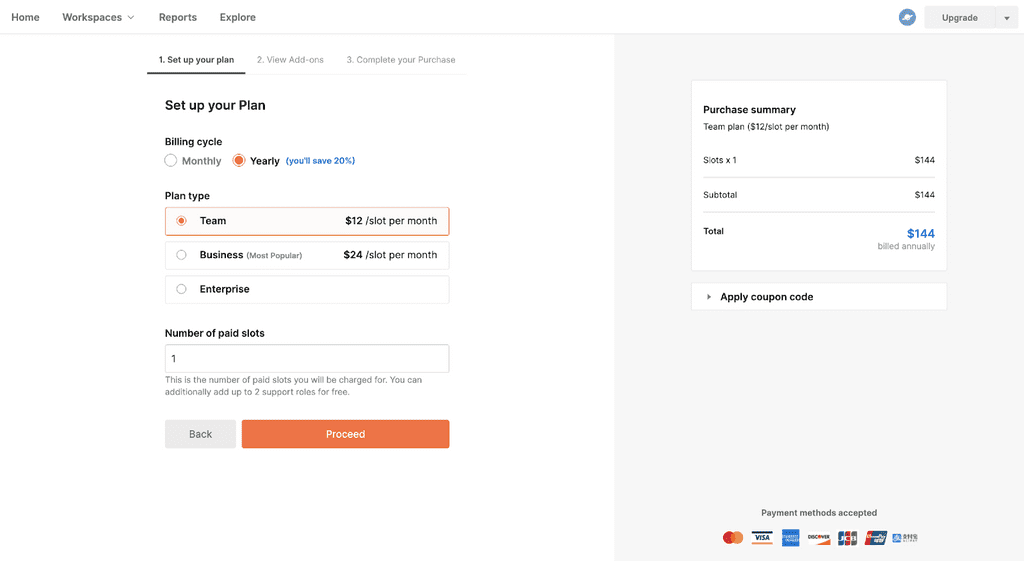Screen dimensions: 1024x561
Task: Click the Visa payment icon
Action: tap(761, 537)
